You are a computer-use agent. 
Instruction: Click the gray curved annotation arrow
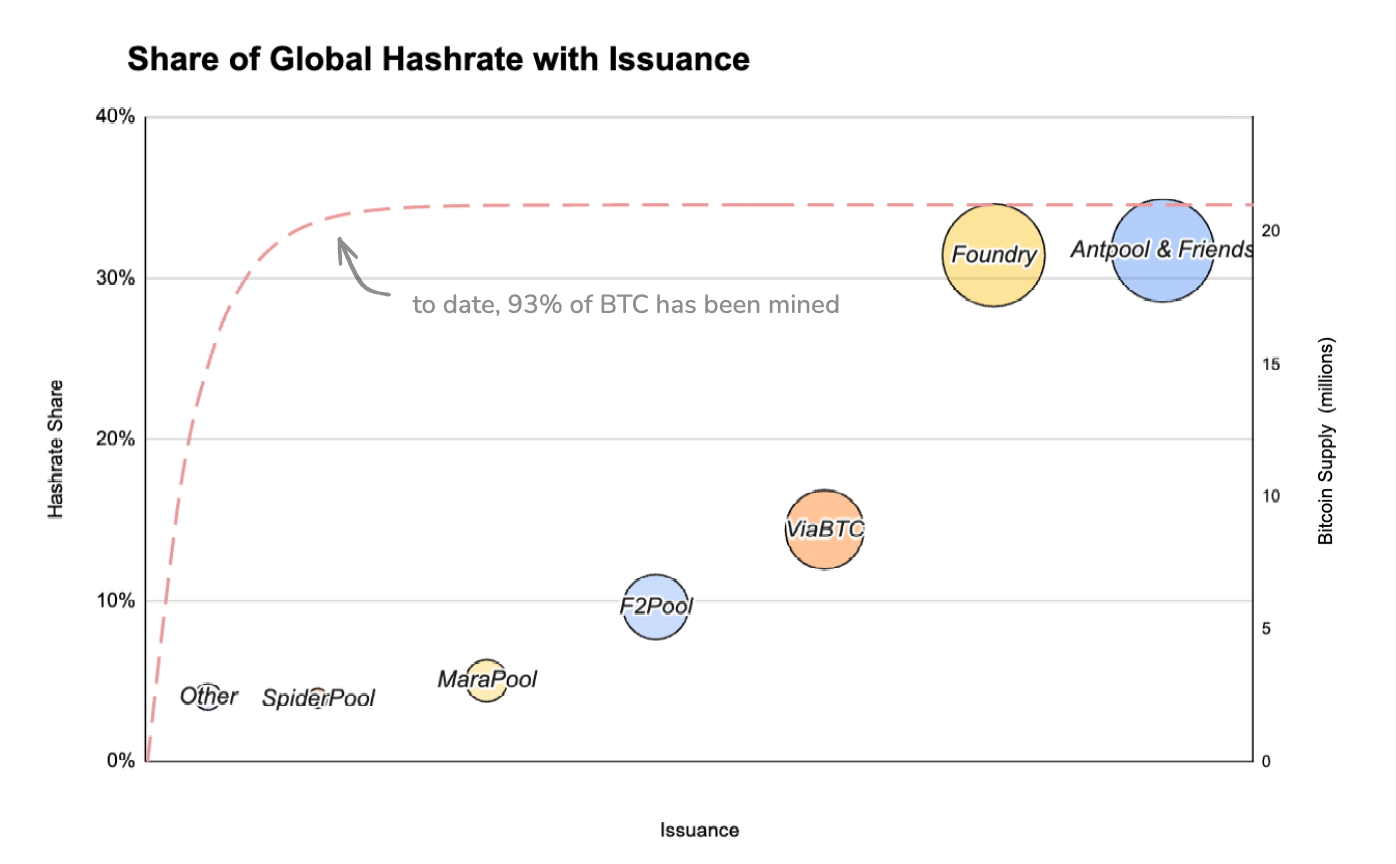[358, 270]
